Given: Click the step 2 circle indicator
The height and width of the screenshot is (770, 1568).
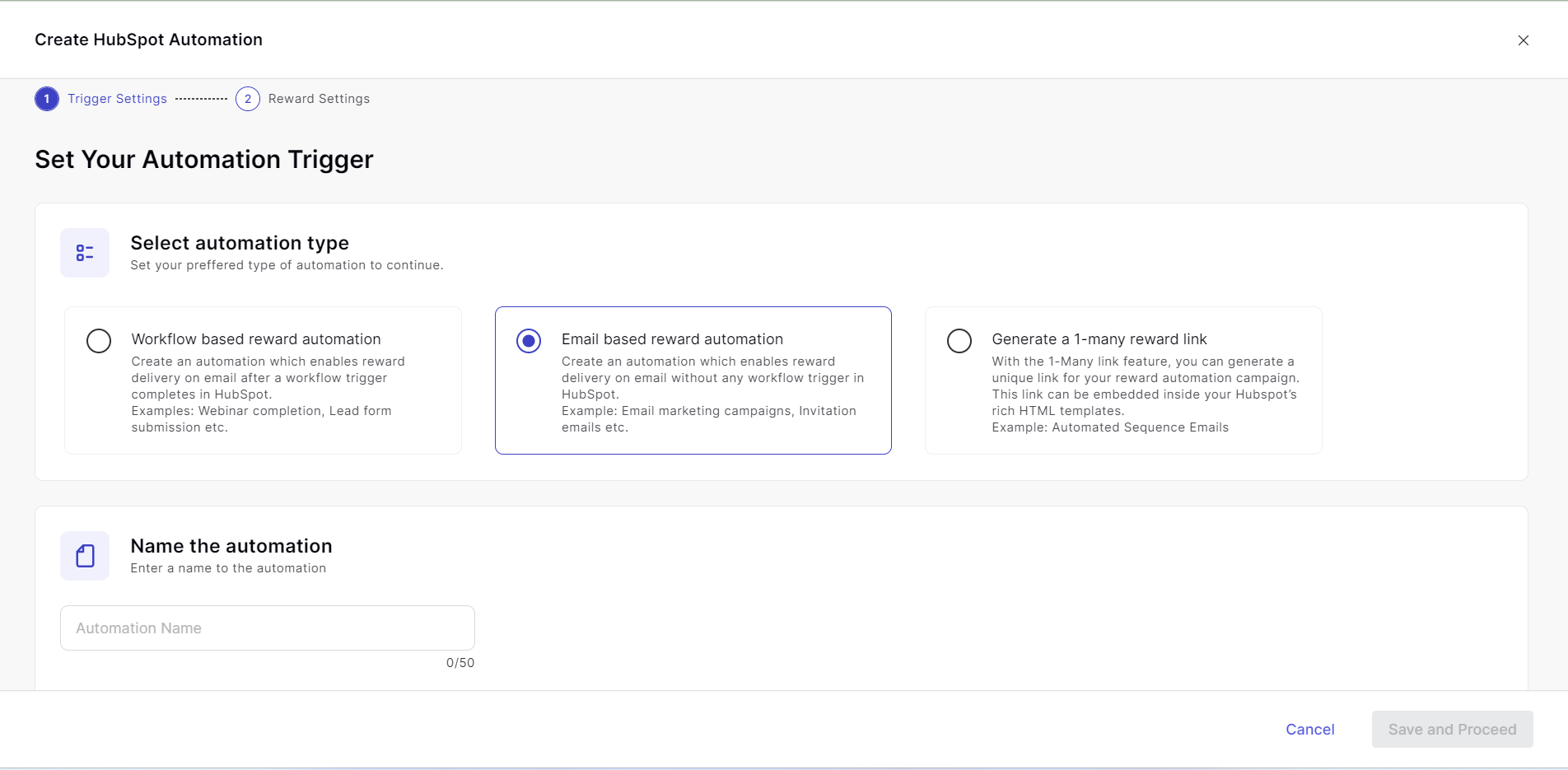Looking at the screenshot, I should coord(248,99).
